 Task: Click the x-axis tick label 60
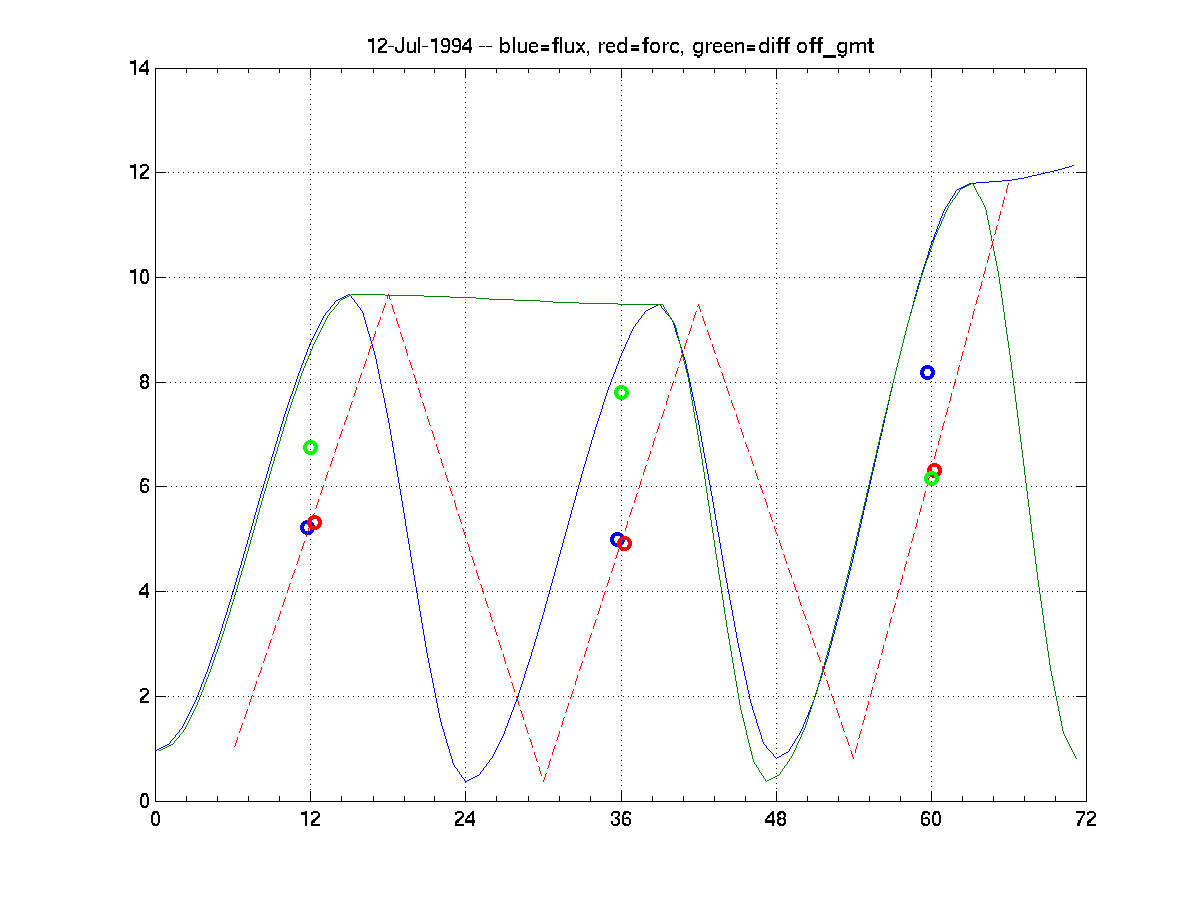(x=931, y=819)
